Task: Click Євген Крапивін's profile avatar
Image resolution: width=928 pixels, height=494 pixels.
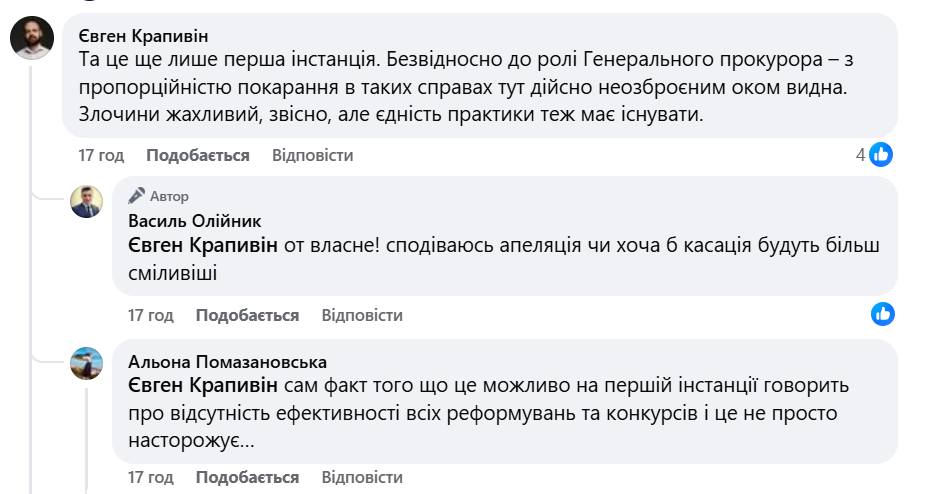Action: coord(32,39)
